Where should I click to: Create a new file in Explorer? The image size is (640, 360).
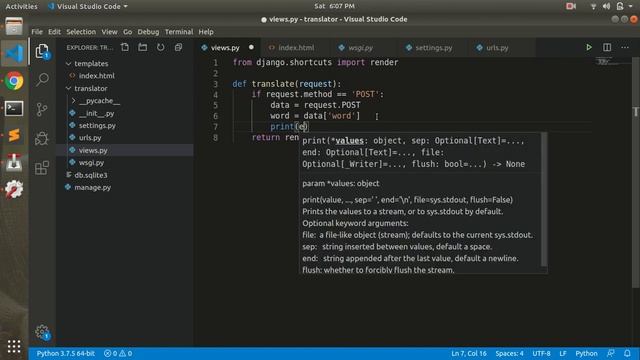click(125, 47)
